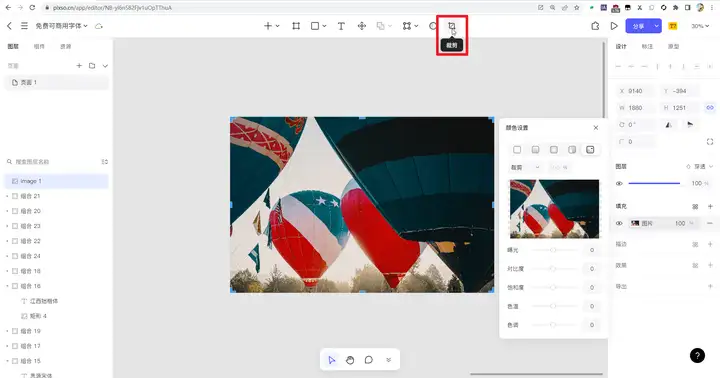Click the cloud sync status icon

tap(99, 26)
